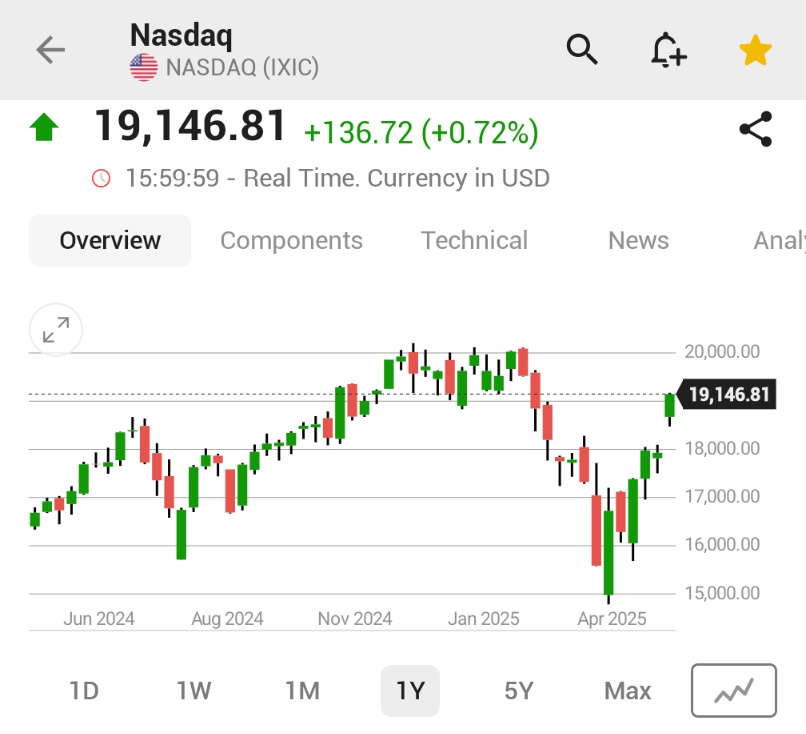
Task: Select the 1D time range
Action: (84, 691)
